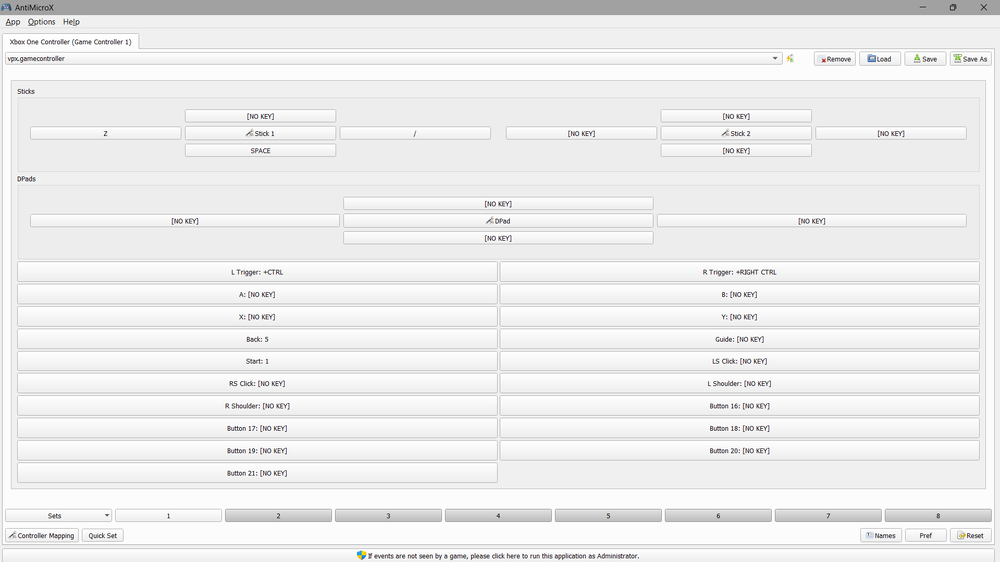Viewport: 1000px width, 562px height.
Task: Toggle button Names display
Action: tap(881, 535)
